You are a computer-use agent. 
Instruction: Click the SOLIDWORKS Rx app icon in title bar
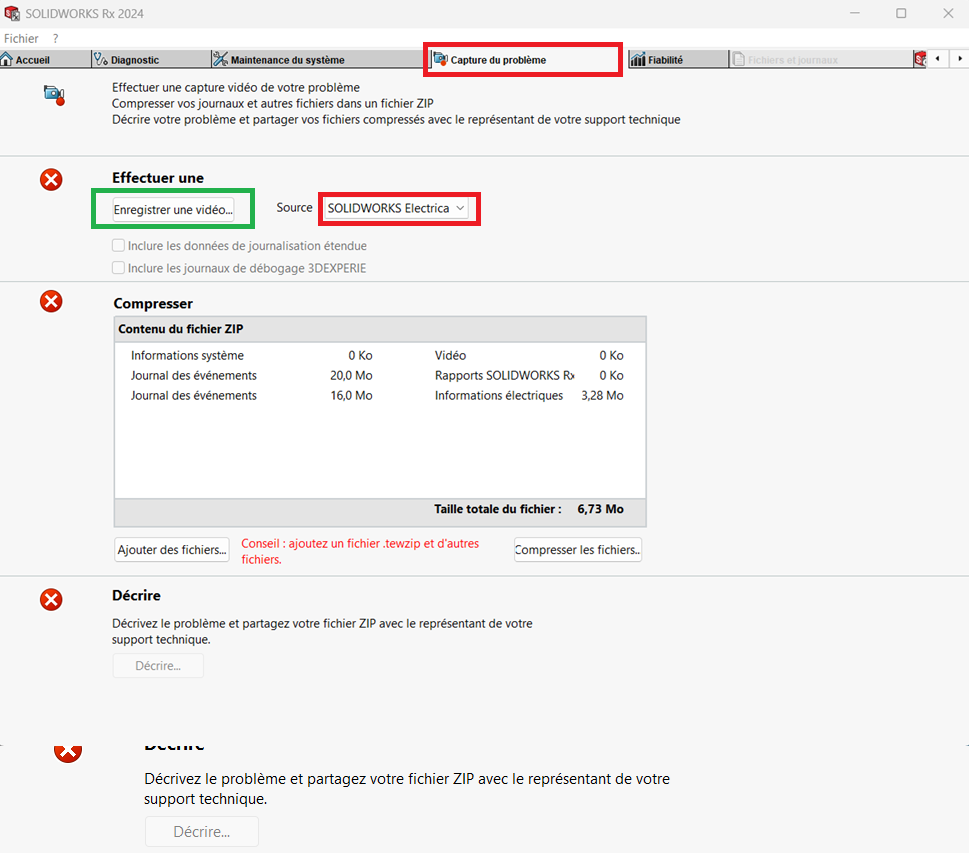pos(12,13)
